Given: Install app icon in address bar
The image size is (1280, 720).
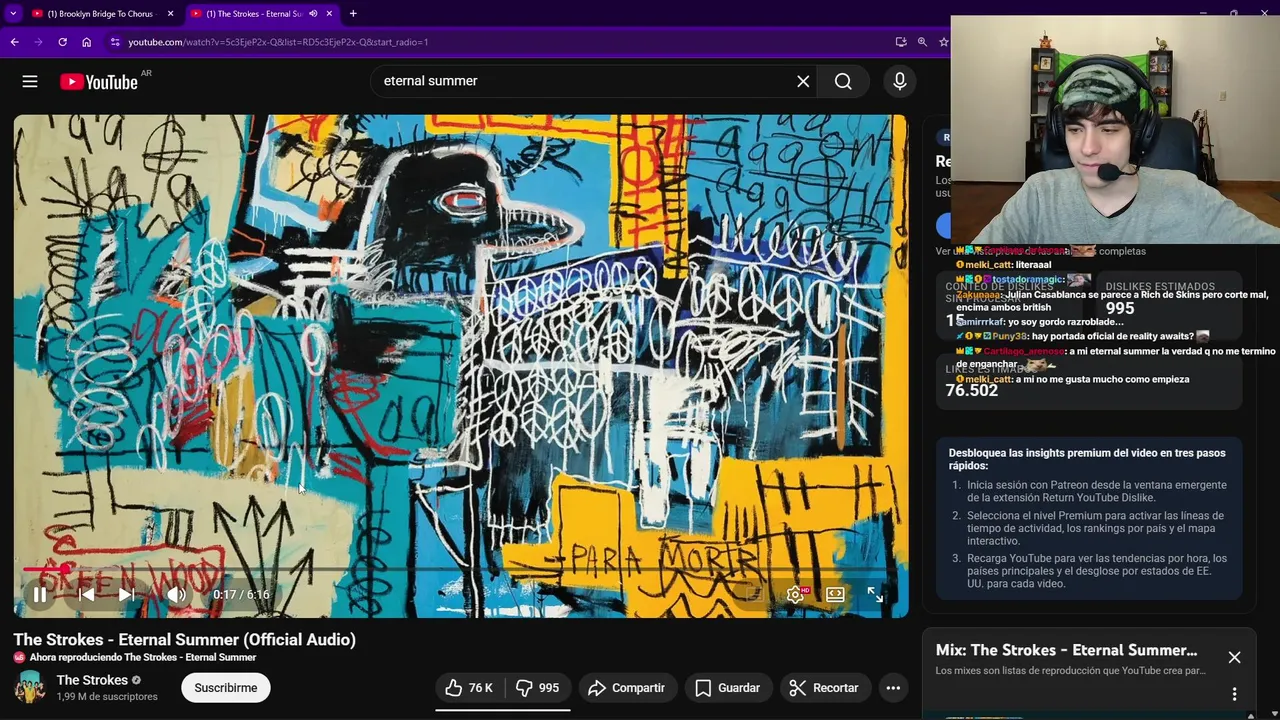Looking at the screenshot, I should pos(901,42).
